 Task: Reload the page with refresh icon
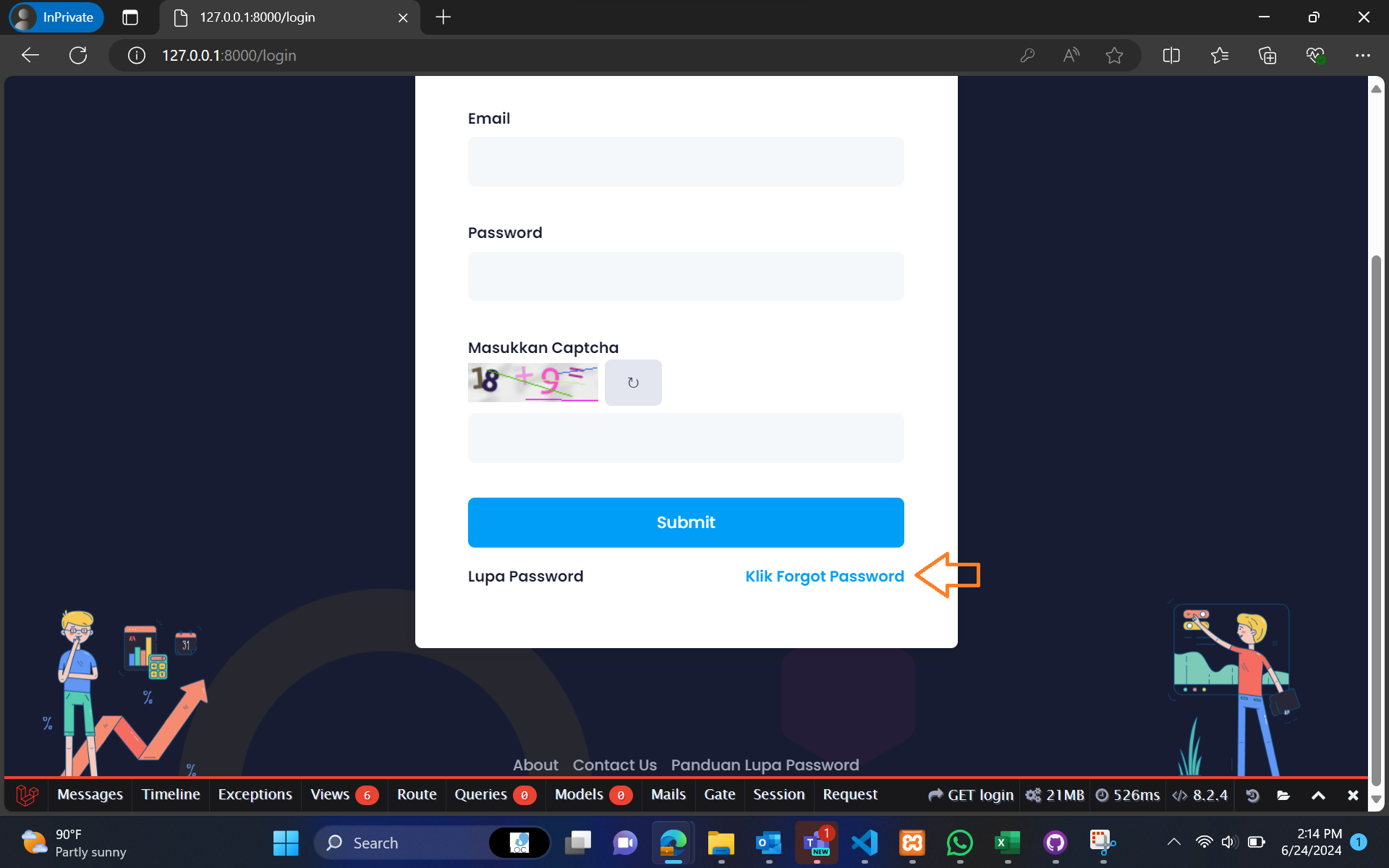pos(78,56)
